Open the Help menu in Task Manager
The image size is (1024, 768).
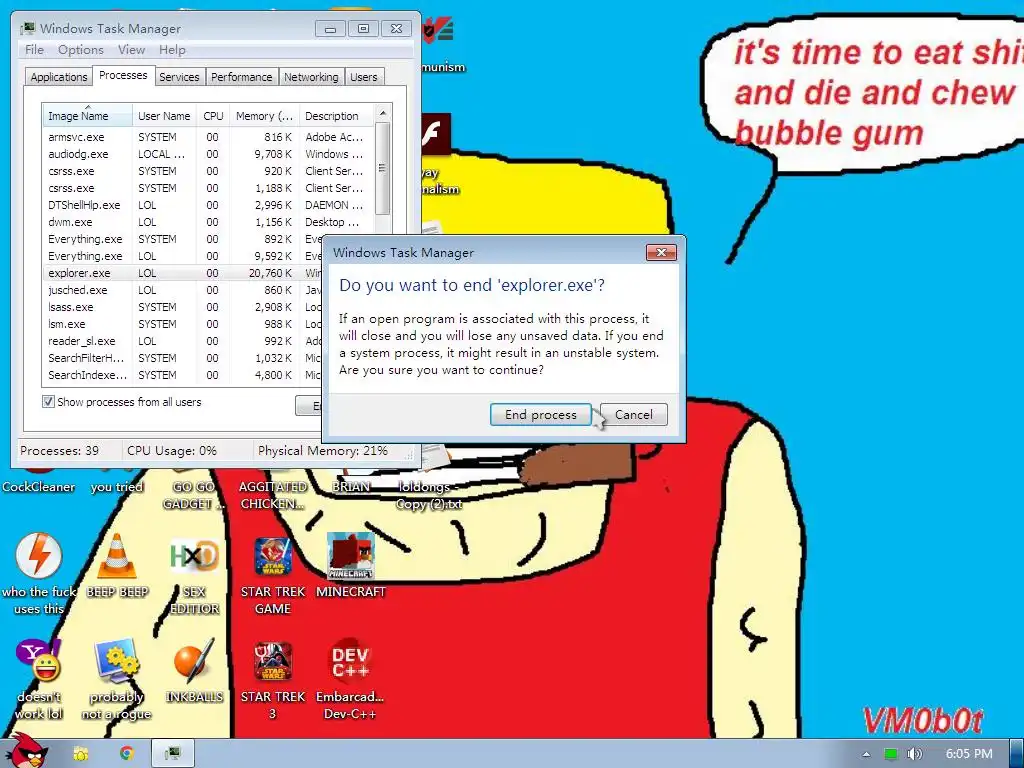click(172, 50)
